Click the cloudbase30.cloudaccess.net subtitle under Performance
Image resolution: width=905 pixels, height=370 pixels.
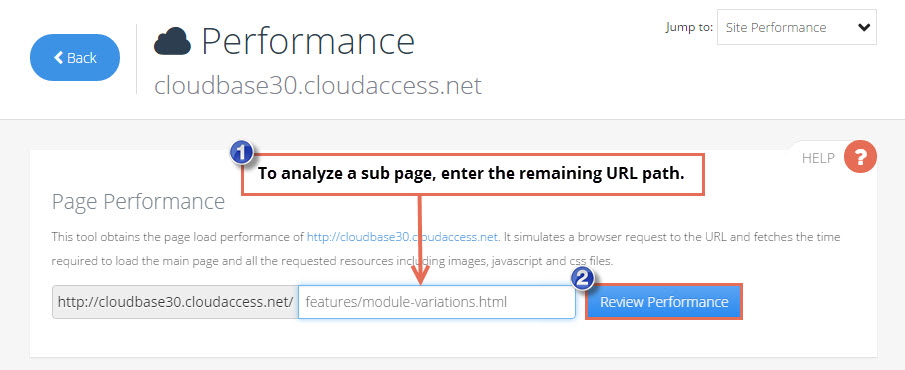317,86
